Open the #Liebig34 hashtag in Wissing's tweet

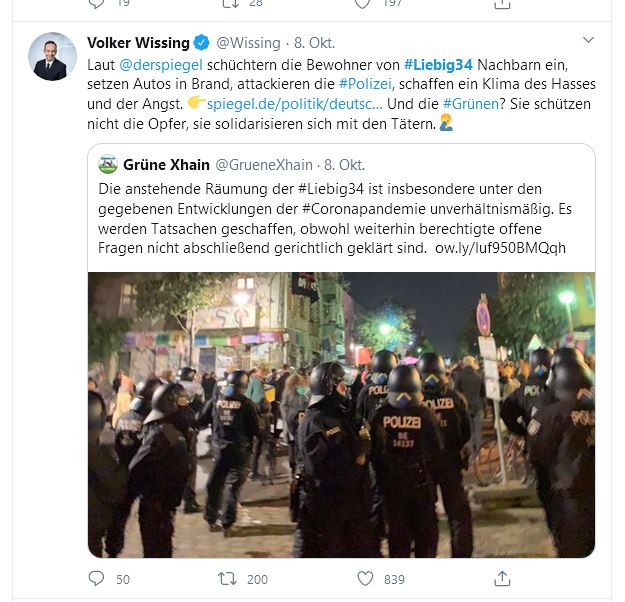click(438, 65)
